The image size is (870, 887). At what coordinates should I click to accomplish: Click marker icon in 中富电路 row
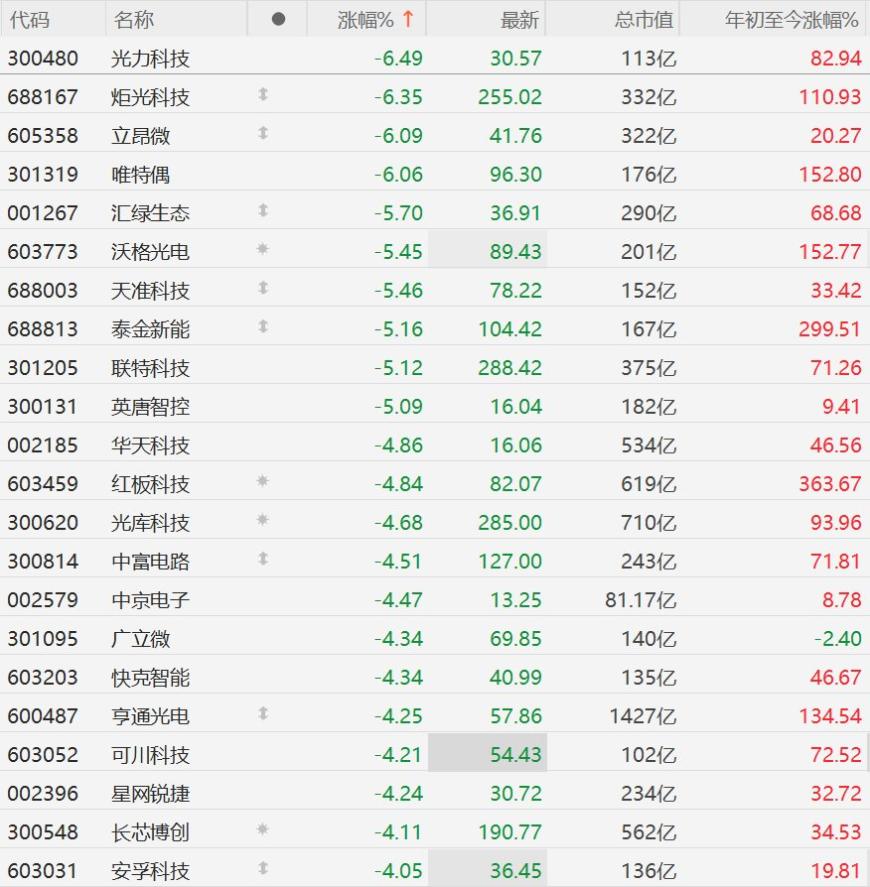click(262, 559)
